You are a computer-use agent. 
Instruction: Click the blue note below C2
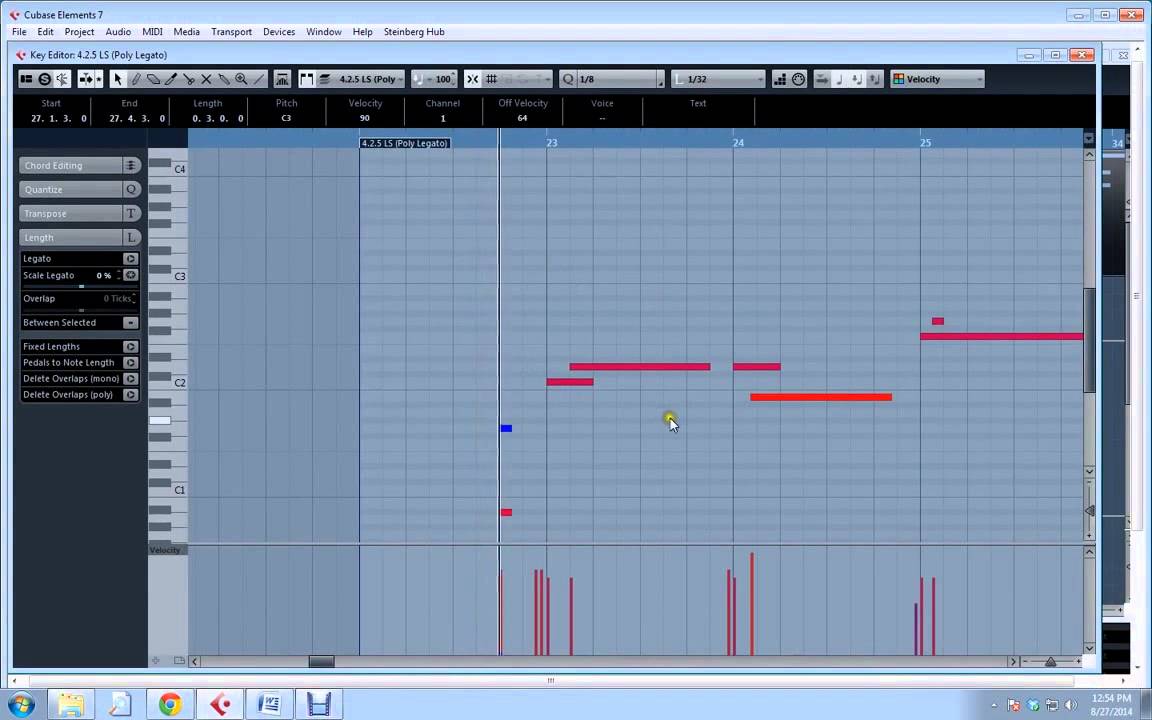[x=506, y=428]
